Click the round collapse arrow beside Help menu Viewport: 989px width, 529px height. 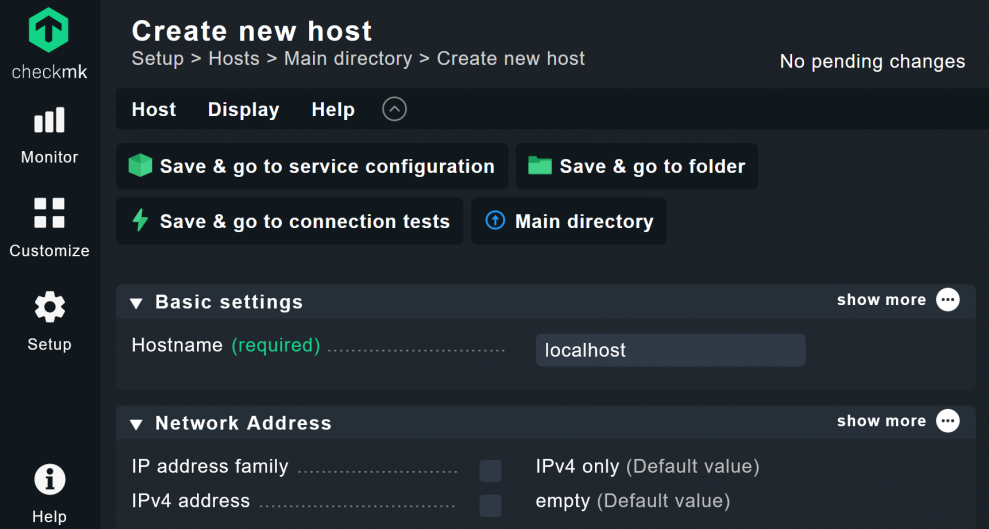394,109
